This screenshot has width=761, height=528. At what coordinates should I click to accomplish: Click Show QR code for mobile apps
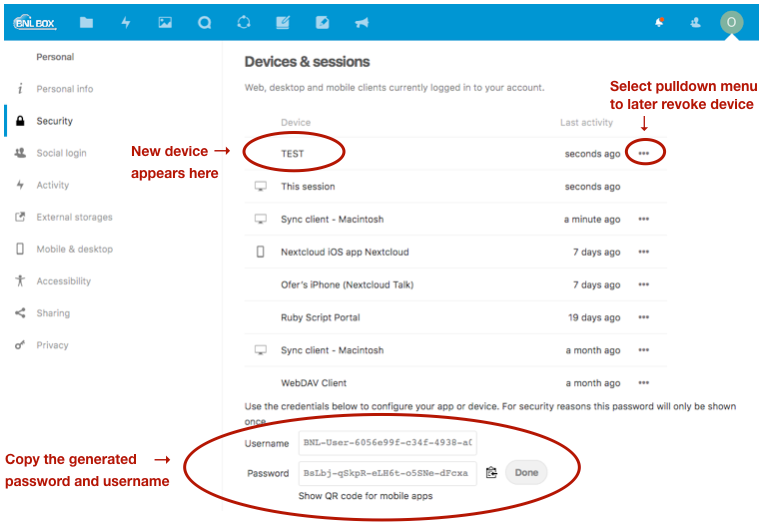coord(365,496)
